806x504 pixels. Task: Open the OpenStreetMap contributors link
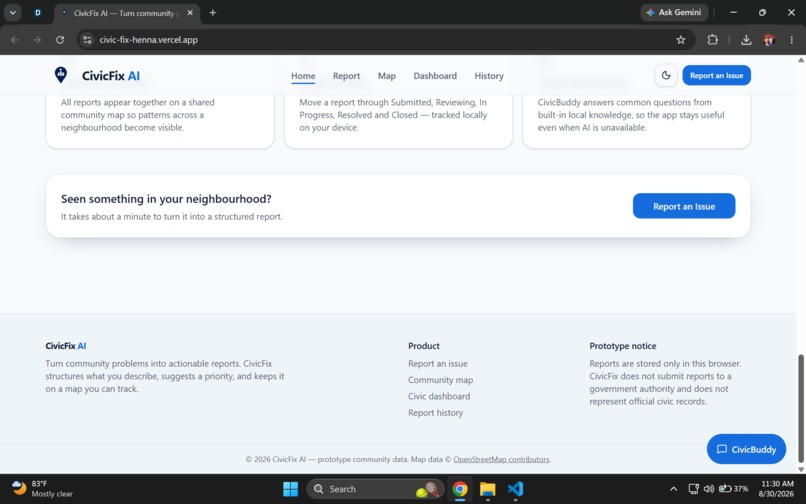[501, 459]
